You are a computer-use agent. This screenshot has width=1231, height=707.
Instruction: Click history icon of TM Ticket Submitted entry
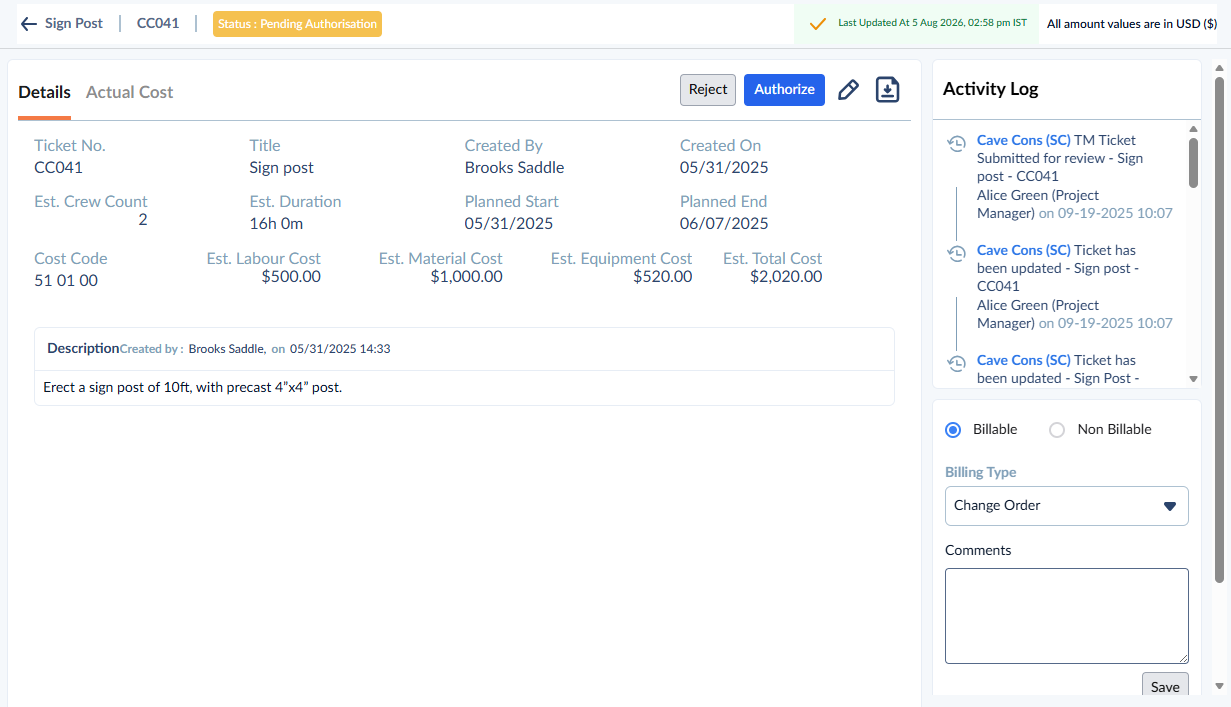(x=956, y=143)
